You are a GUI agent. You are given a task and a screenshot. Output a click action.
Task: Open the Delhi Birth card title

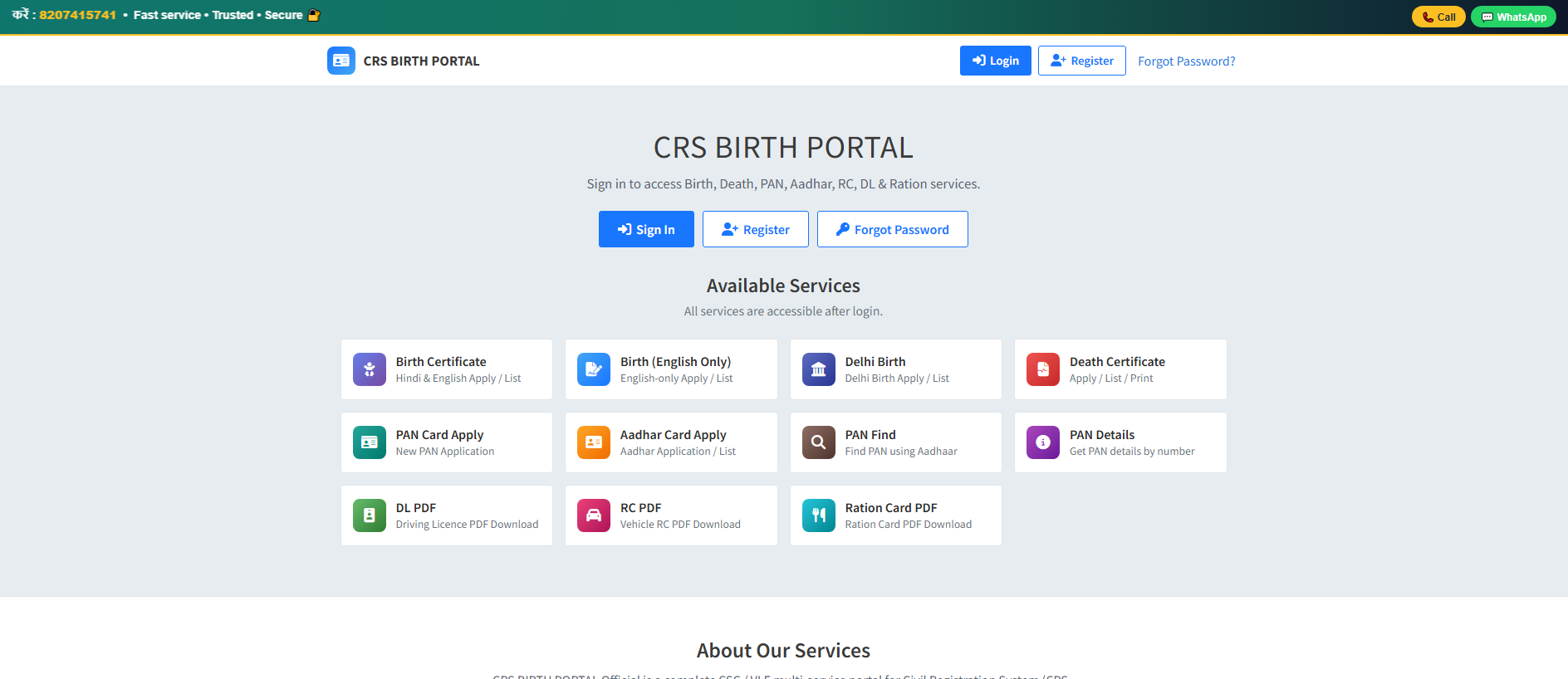click(x=875, y=362)
